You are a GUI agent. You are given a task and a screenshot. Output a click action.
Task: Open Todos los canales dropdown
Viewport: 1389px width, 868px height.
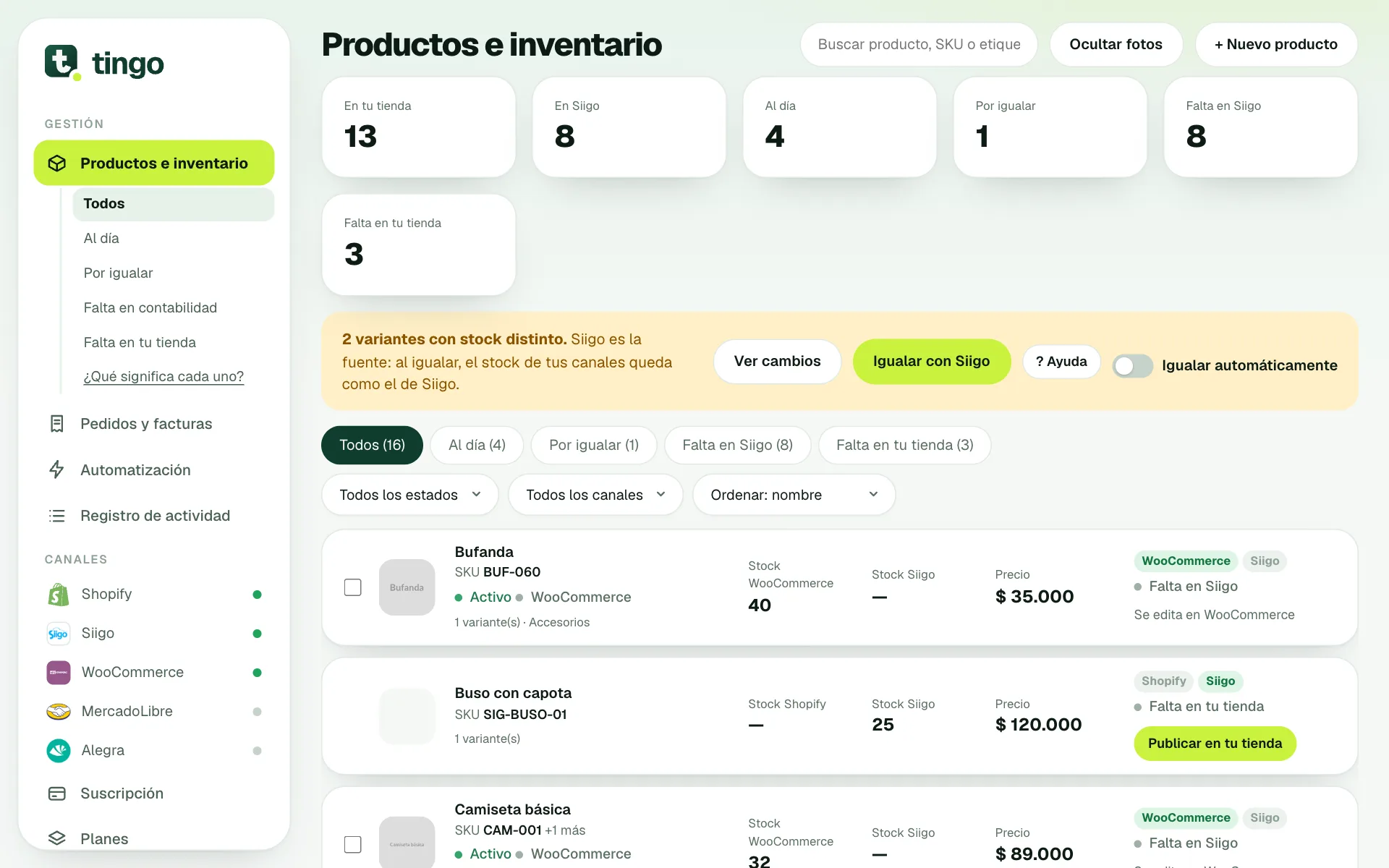point(595,495)
